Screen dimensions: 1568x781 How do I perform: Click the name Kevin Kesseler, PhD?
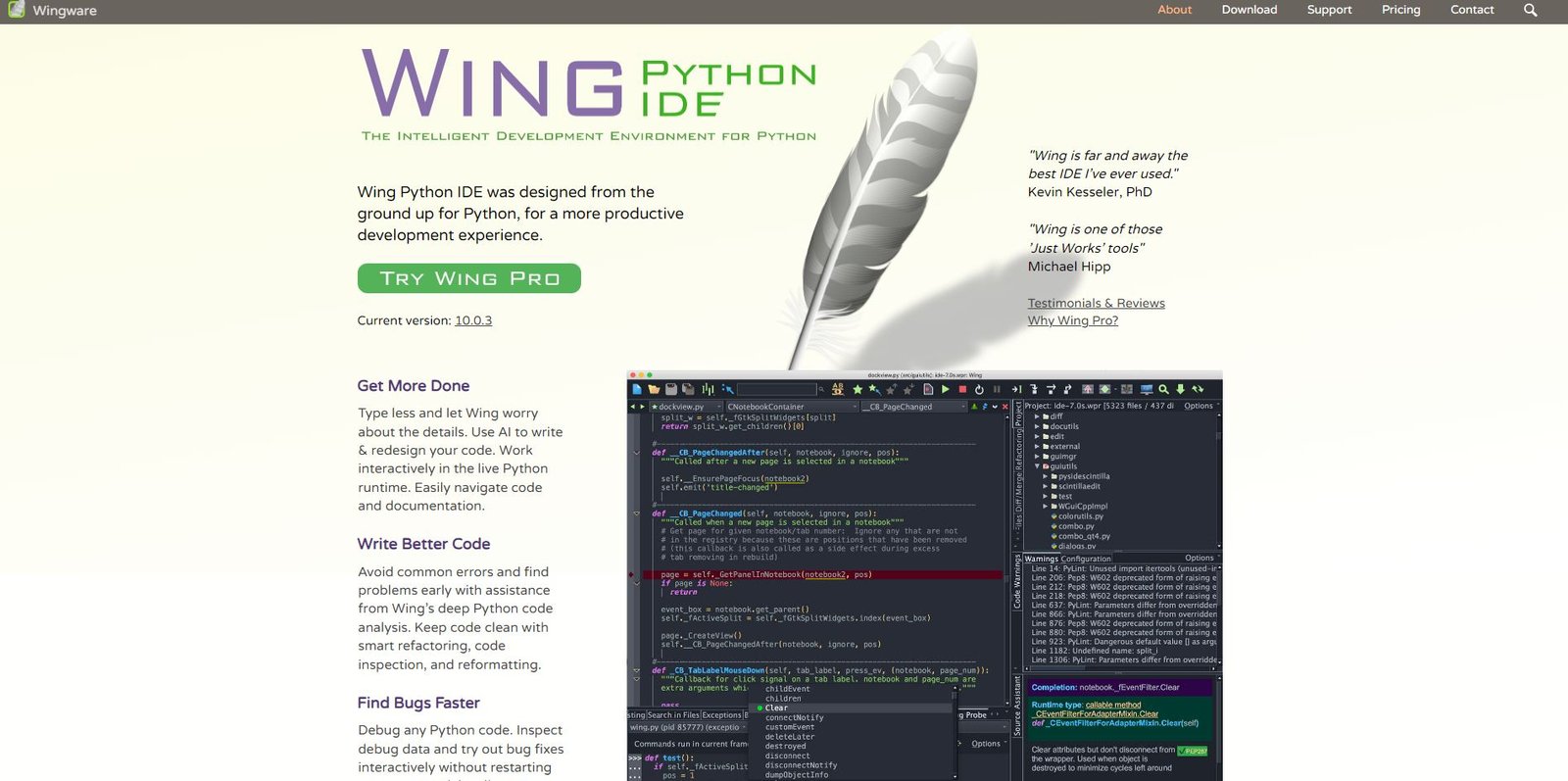[1090, 192]
